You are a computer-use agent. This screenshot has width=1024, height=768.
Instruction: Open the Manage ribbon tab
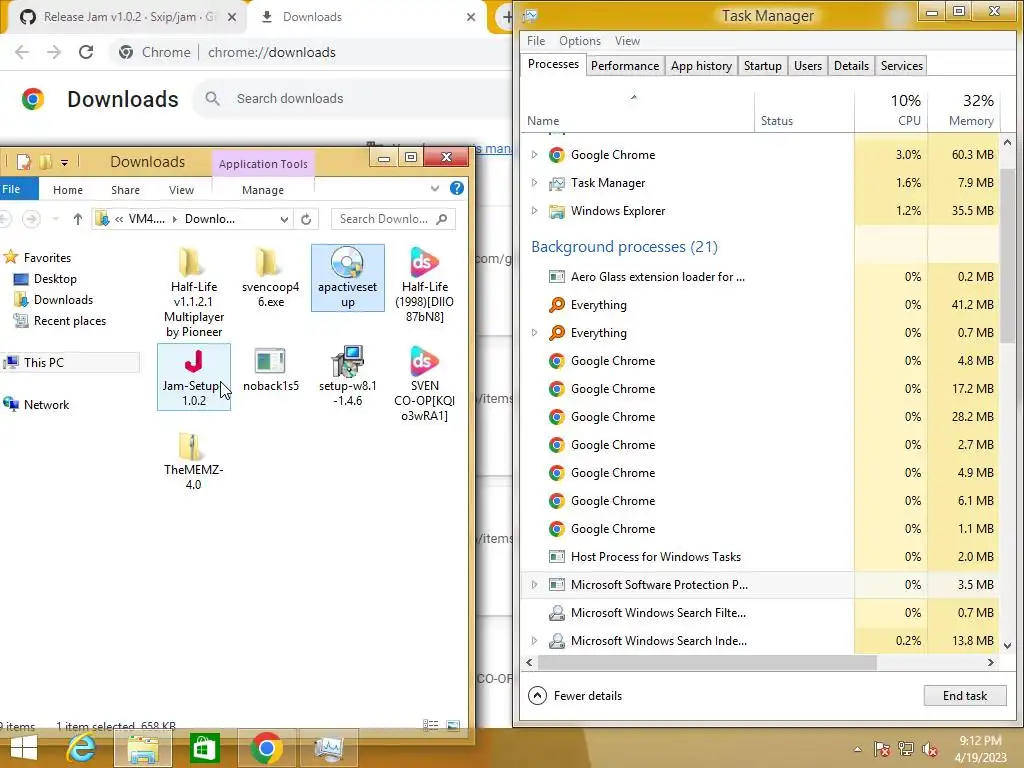coord(263,190)
